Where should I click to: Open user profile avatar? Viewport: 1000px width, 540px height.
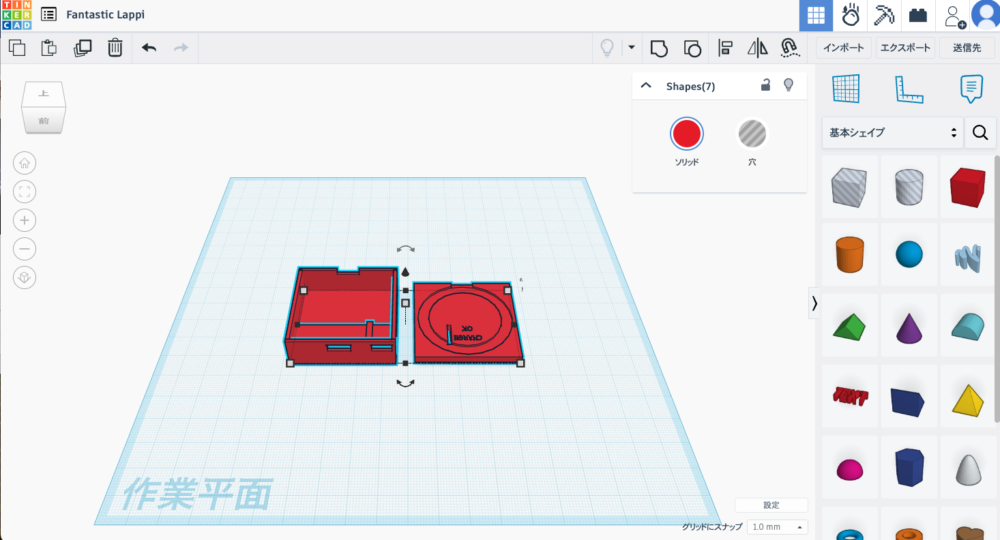pyautogui.click(x=986, y=15)
